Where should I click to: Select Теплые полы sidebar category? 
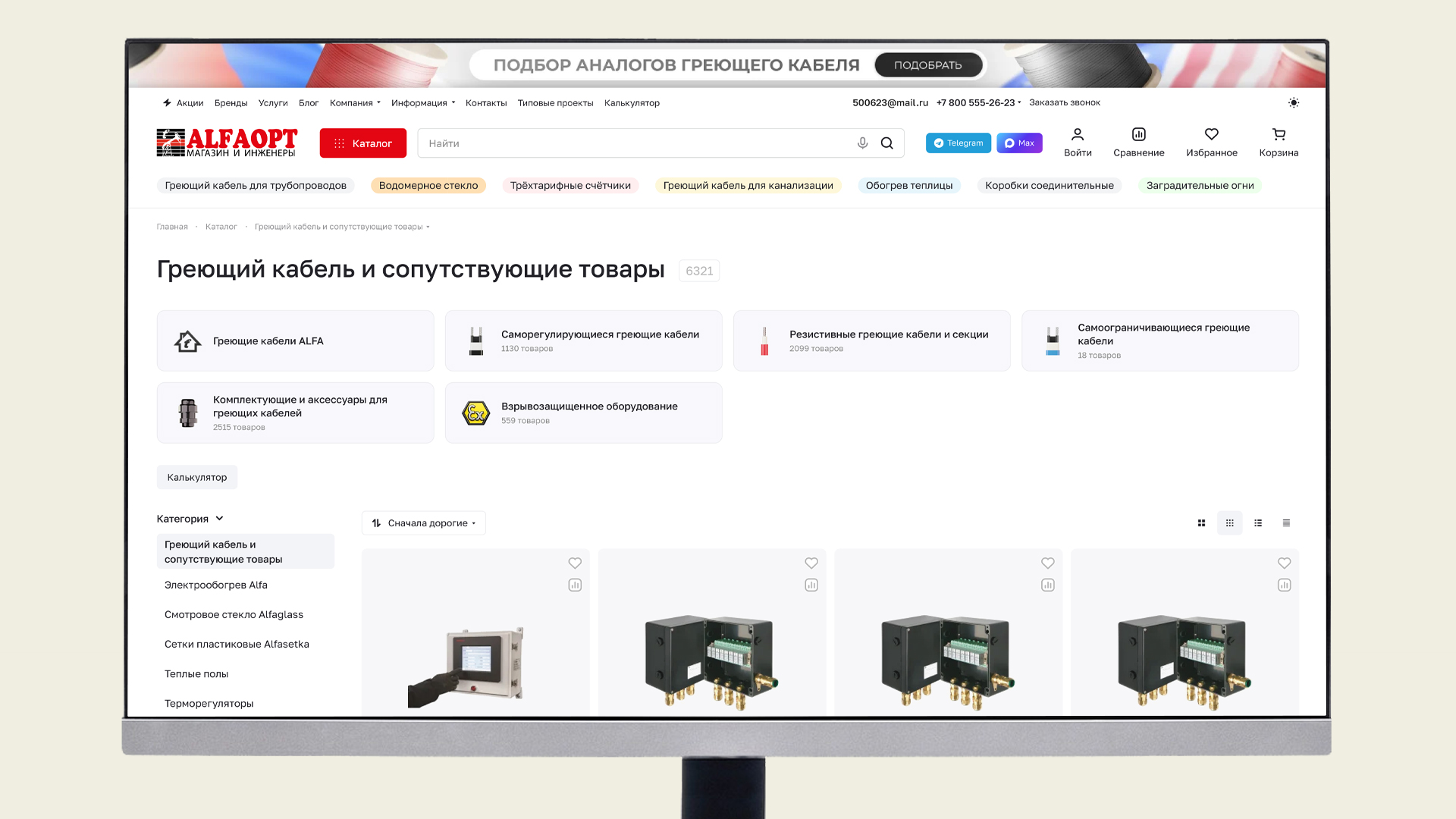click(196, 674)
